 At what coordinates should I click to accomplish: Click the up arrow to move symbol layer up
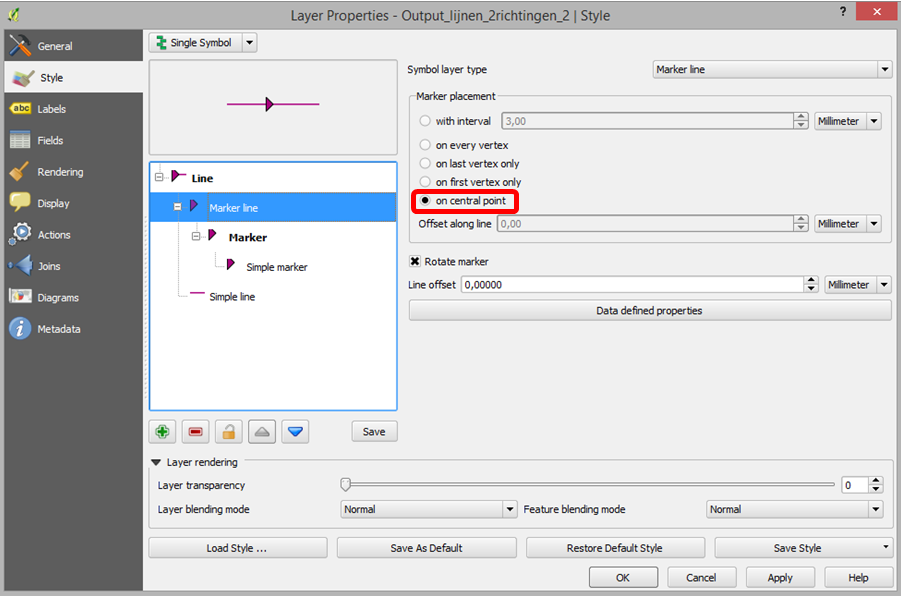261,431
